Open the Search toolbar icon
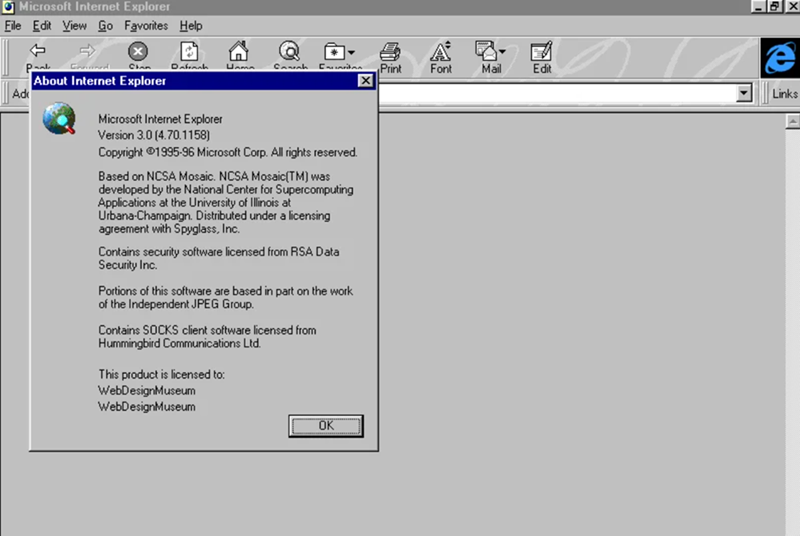800x536 pixels. [x=289, y=52]
